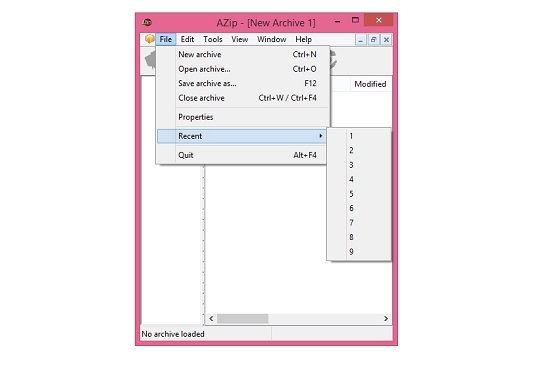Close the AZip main window
Image resolution: width=550 pixels, height=365 pixels.
click(x=378, y=20)
